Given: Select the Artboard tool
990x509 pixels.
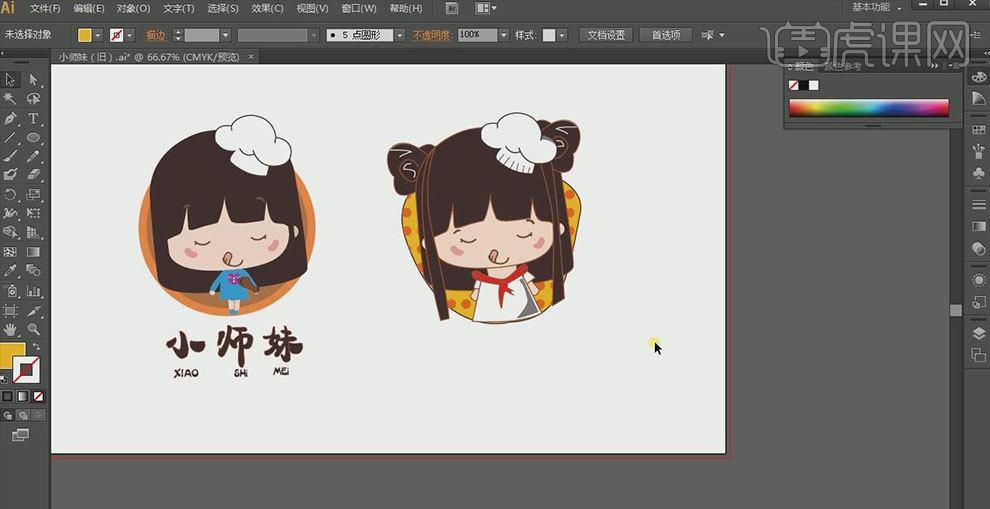Looking at the screenshot, I should coord(10,310).
